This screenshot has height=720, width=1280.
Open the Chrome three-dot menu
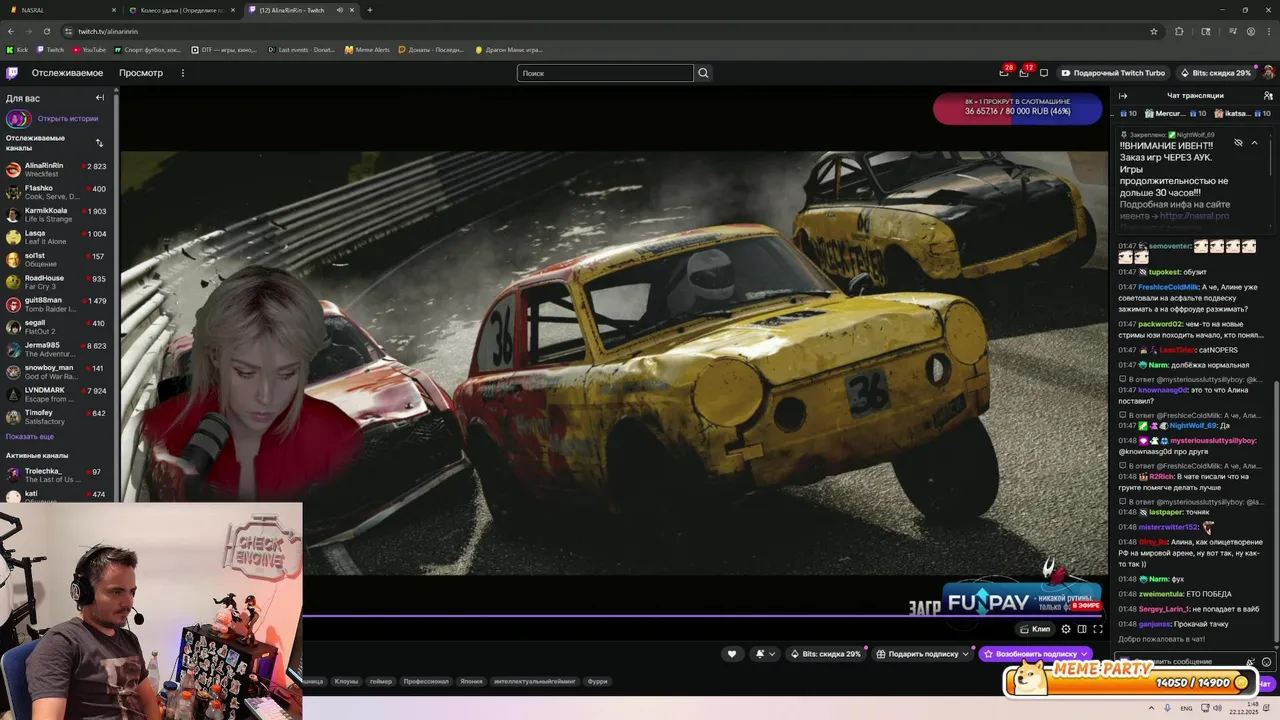point(1269,31)
